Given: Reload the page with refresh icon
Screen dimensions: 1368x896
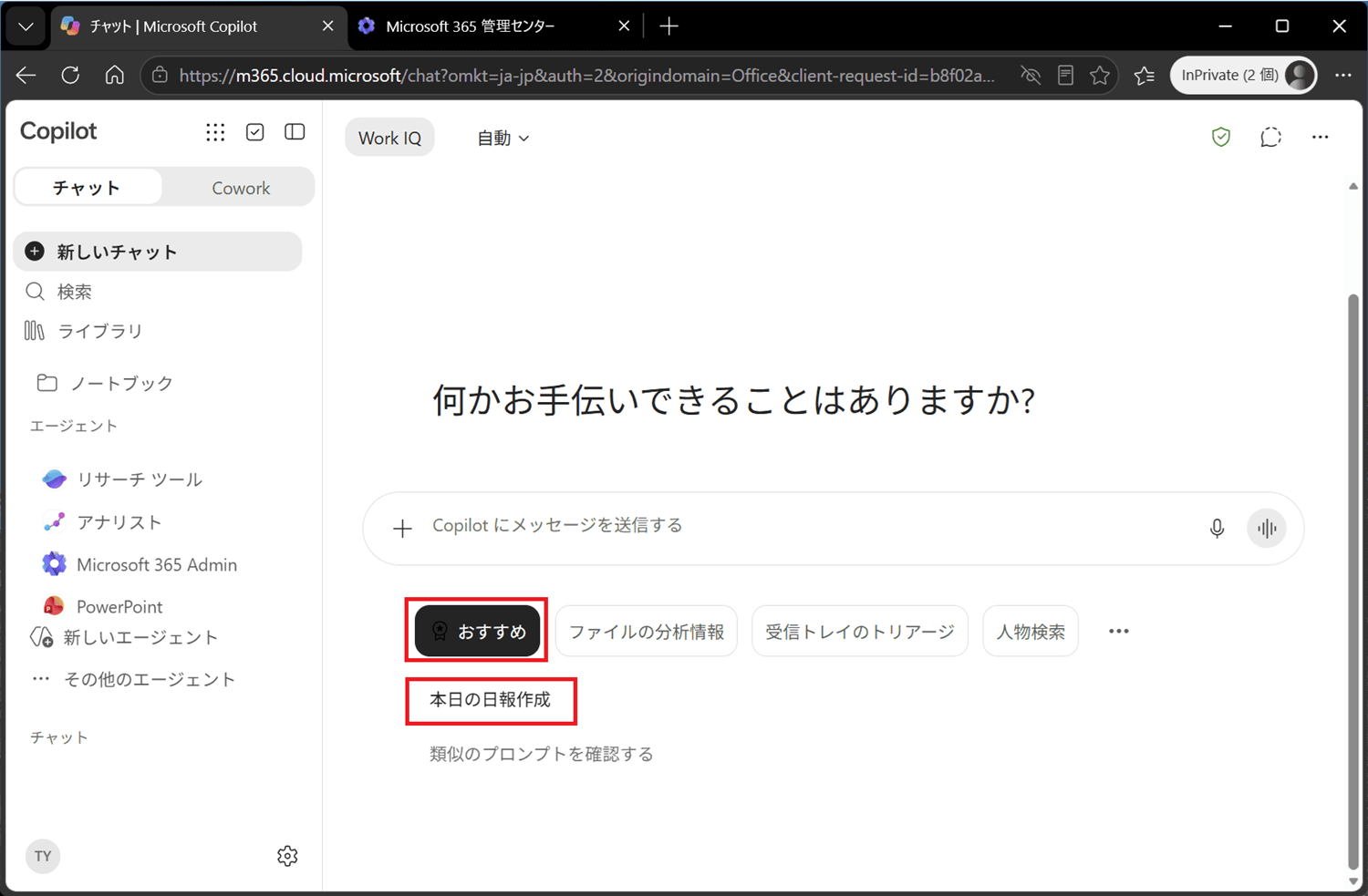Looking at the screenshot, I should click(70, 76).
